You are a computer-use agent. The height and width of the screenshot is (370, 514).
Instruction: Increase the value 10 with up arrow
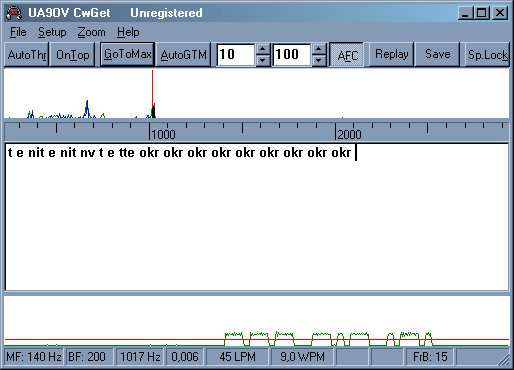coord(263,50)
